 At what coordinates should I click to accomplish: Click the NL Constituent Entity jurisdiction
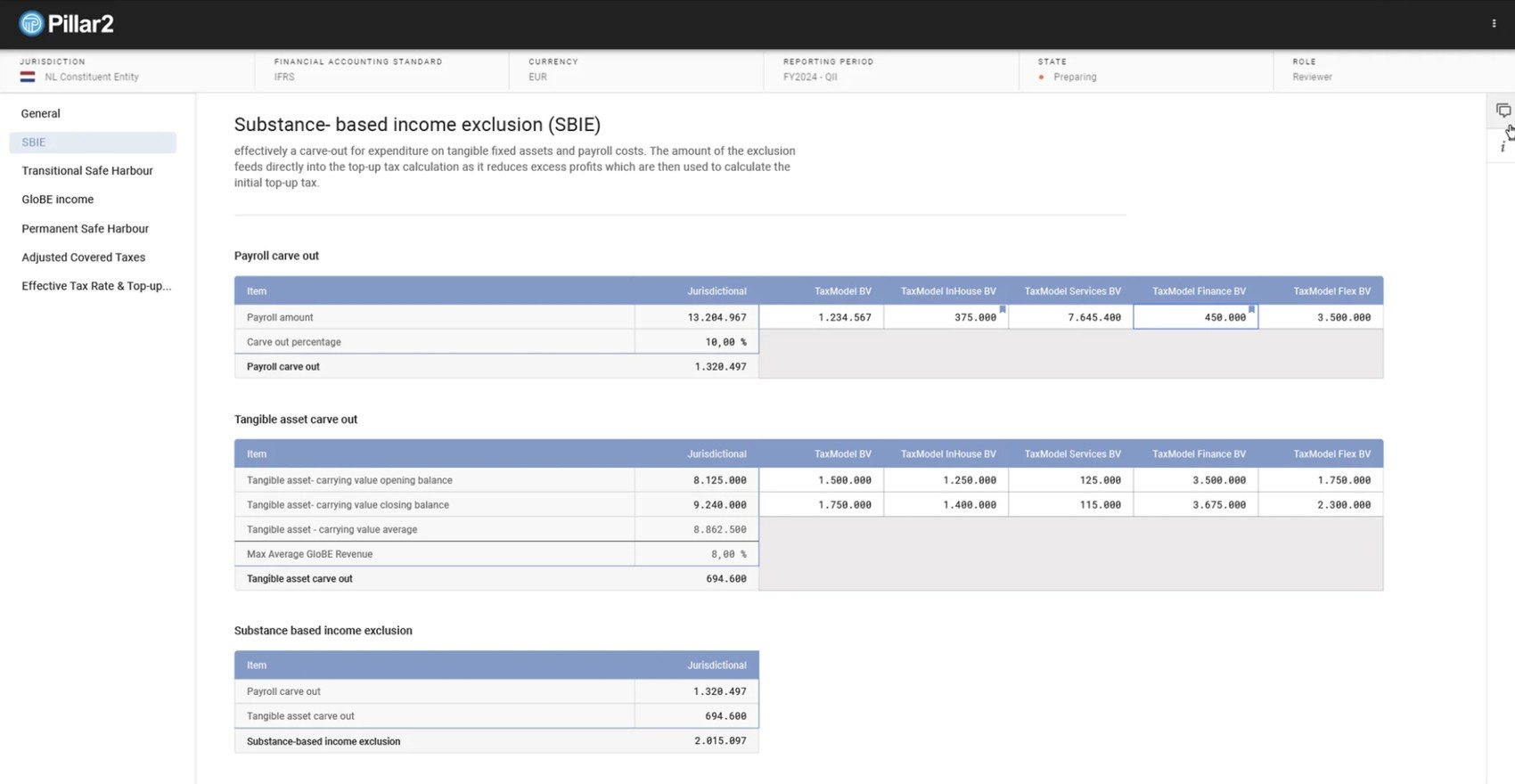tap(92, 78)
